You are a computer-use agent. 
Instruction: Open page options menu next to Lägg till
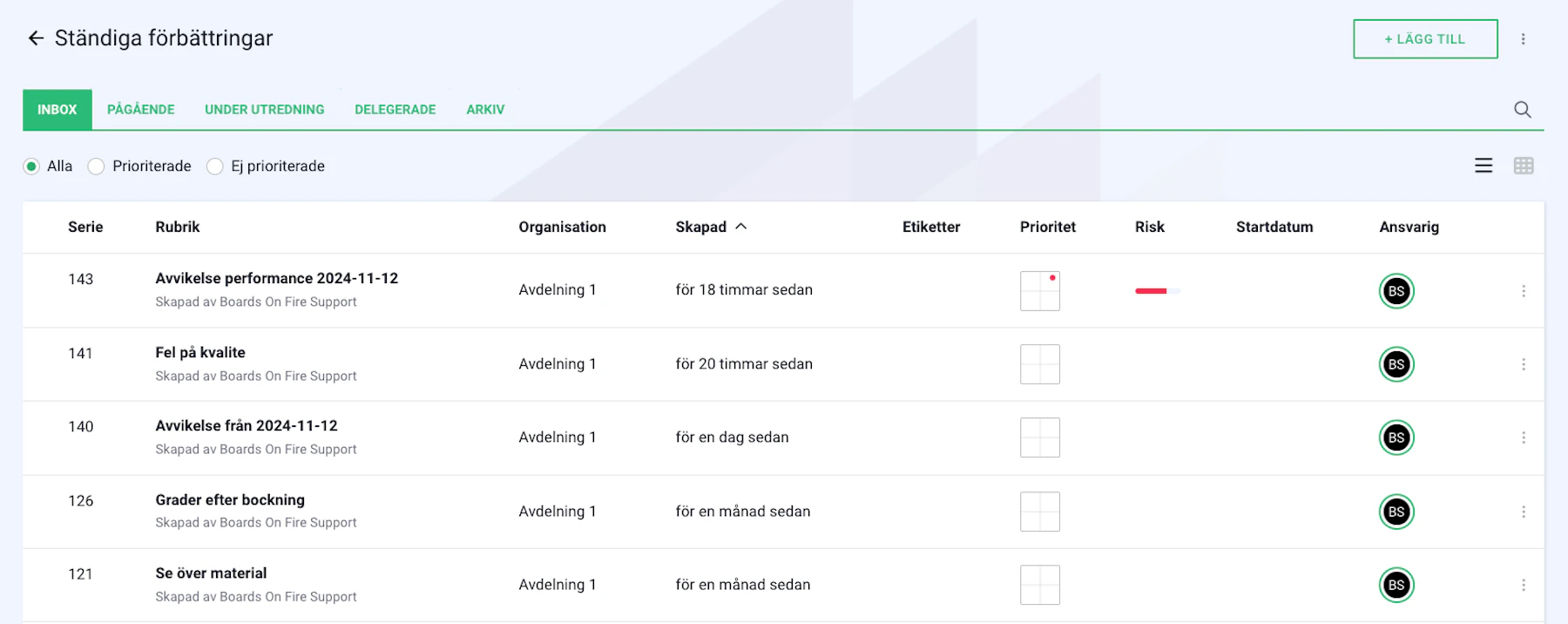[1523, 39]
